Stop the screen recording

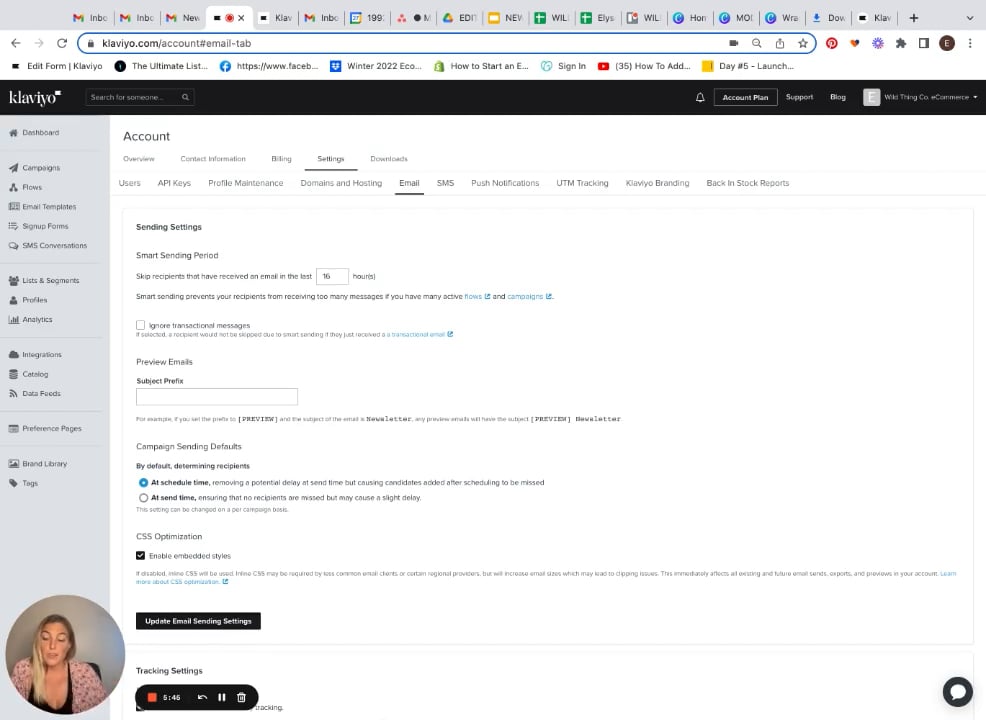click(x=152, y=697)
